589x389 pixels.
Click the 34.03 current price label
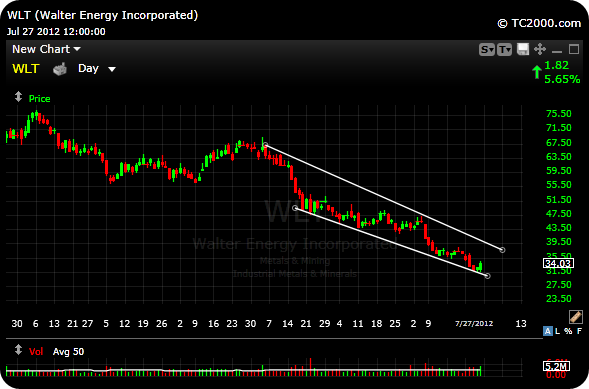coord(558,263)
